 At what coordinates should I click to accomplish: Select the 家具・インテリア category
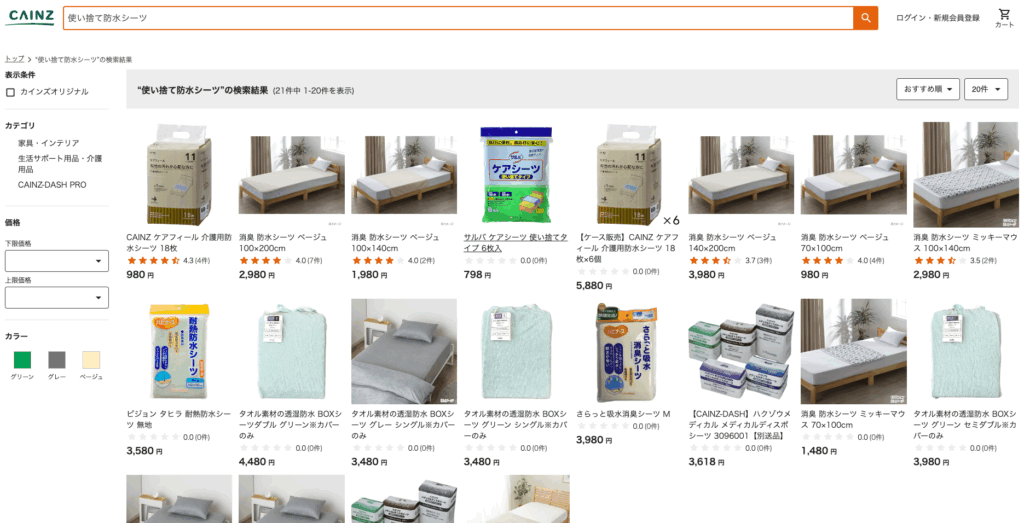[48, 143]
